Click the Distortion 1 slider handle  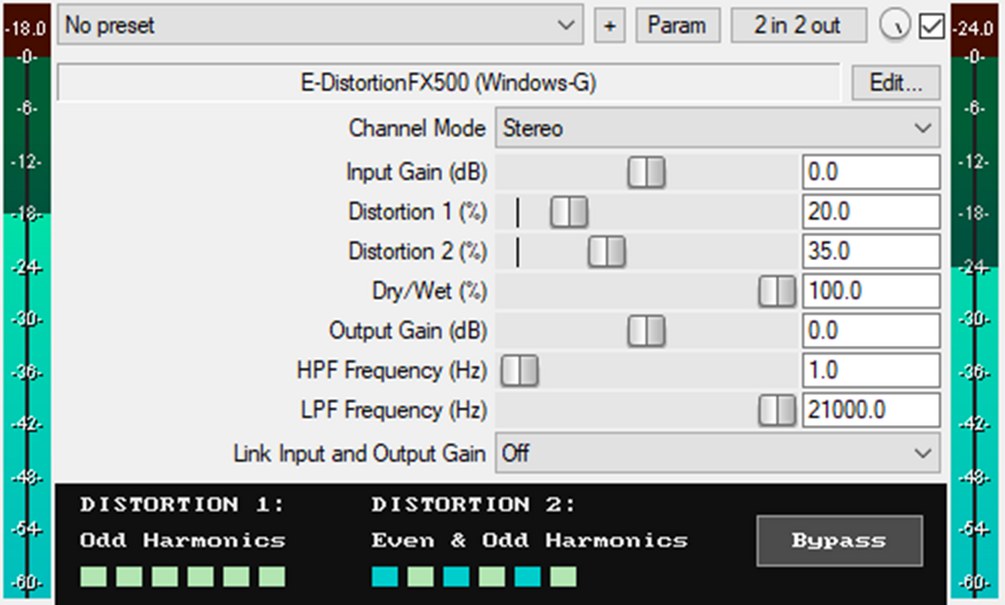569,212
